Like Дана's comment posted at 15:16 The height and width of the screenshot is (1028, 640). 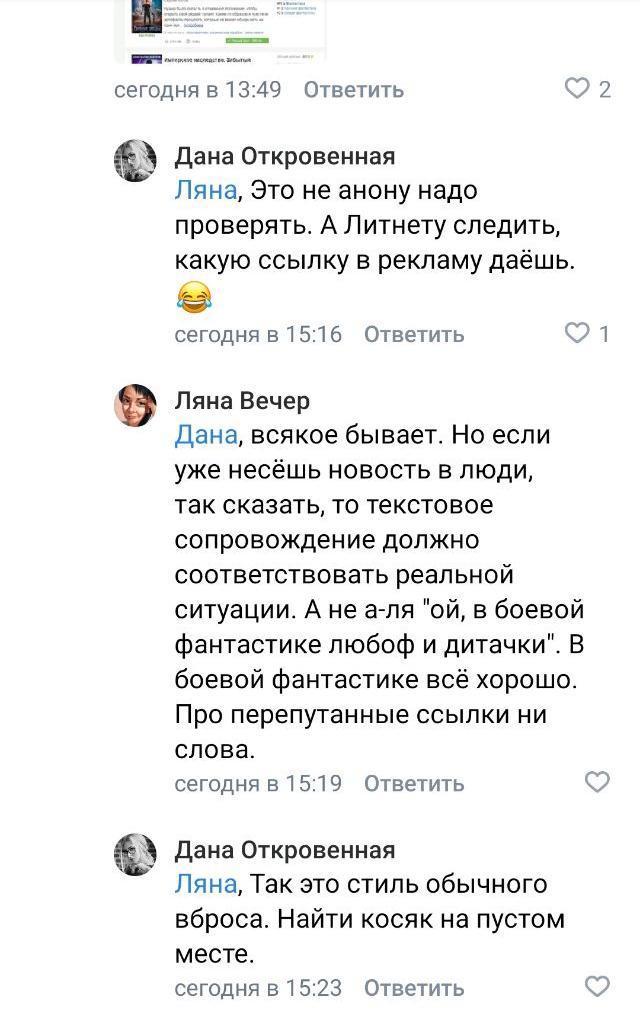[x=578, y=333]
